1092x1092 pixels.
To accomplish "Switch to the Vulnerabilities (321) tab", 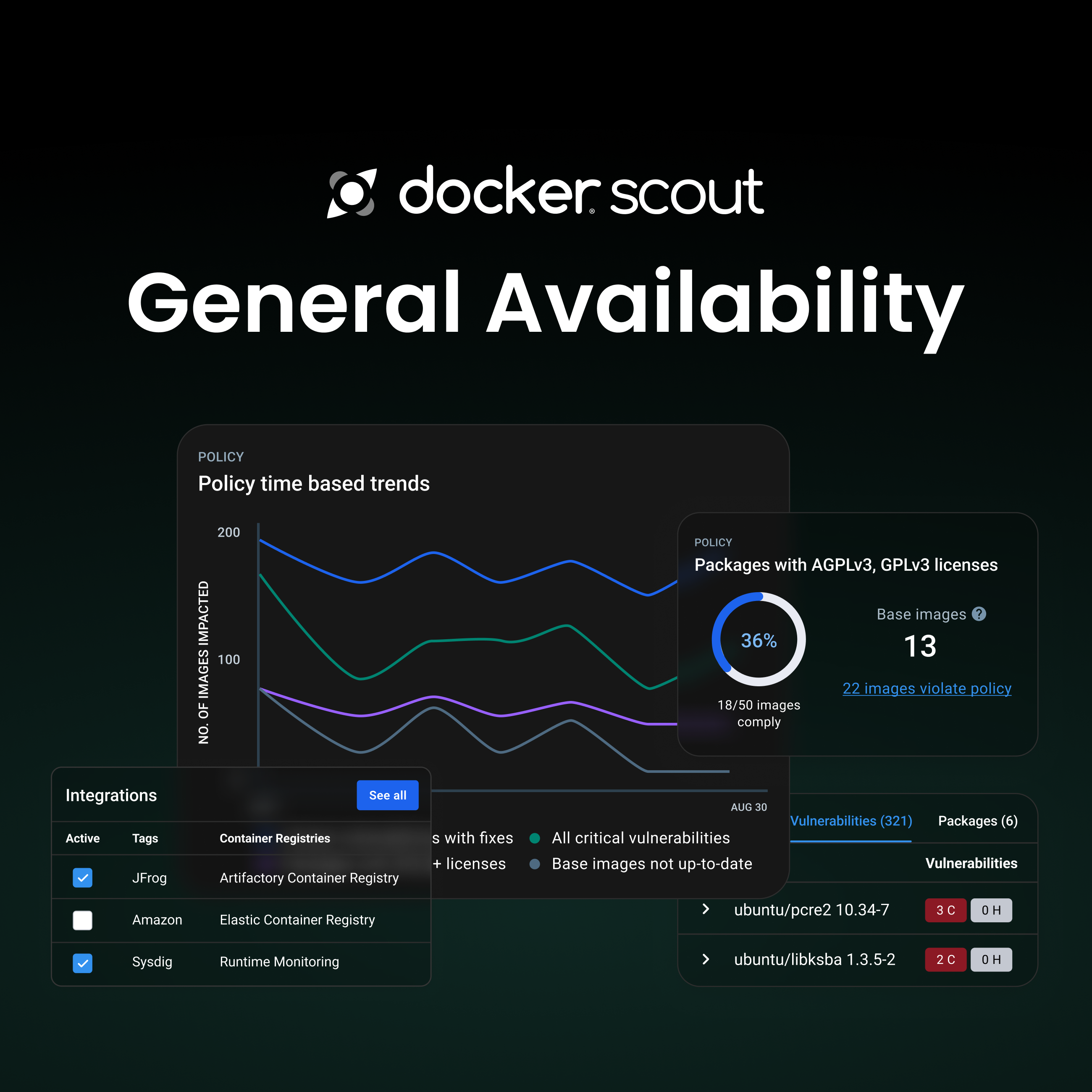I will (x=850, y=821).
